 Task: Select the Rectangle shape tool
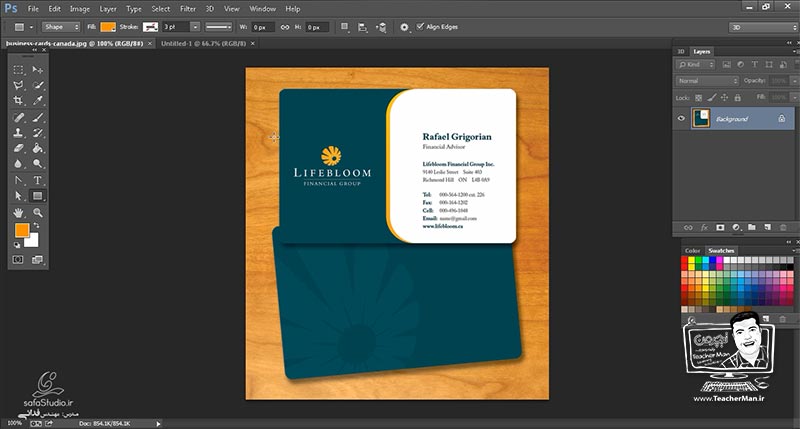click(38, 196)
